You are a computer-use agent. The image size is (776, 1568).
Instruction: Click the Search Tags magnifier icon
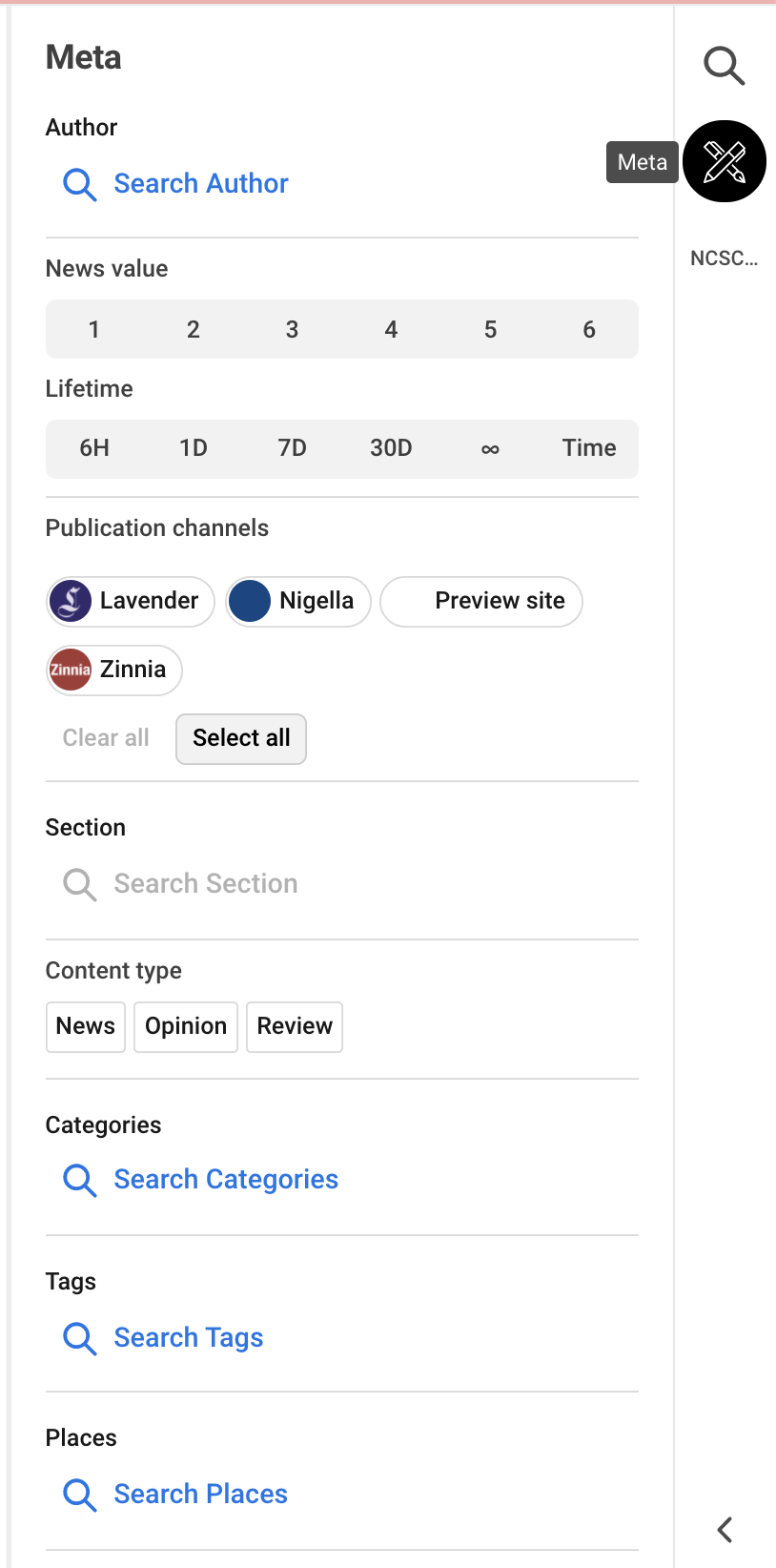pos(80,1338)
